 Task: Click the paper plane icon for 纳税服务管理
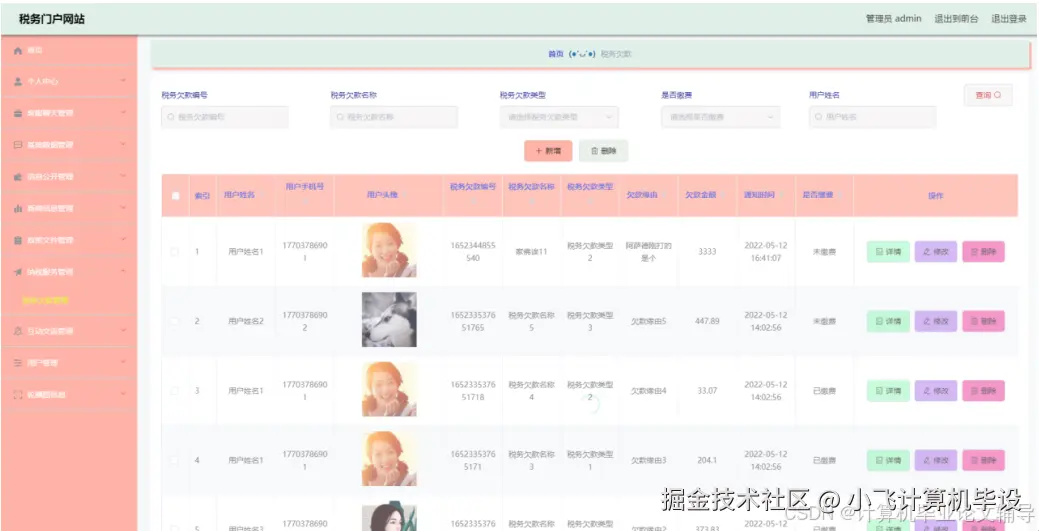18,272
